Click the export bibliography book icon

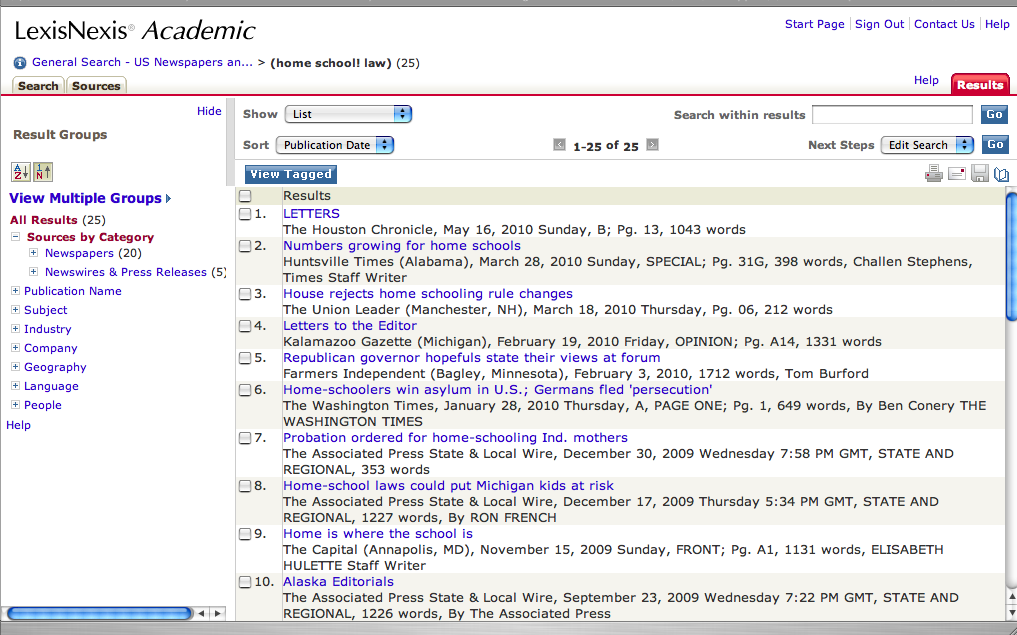point(1001,174)
